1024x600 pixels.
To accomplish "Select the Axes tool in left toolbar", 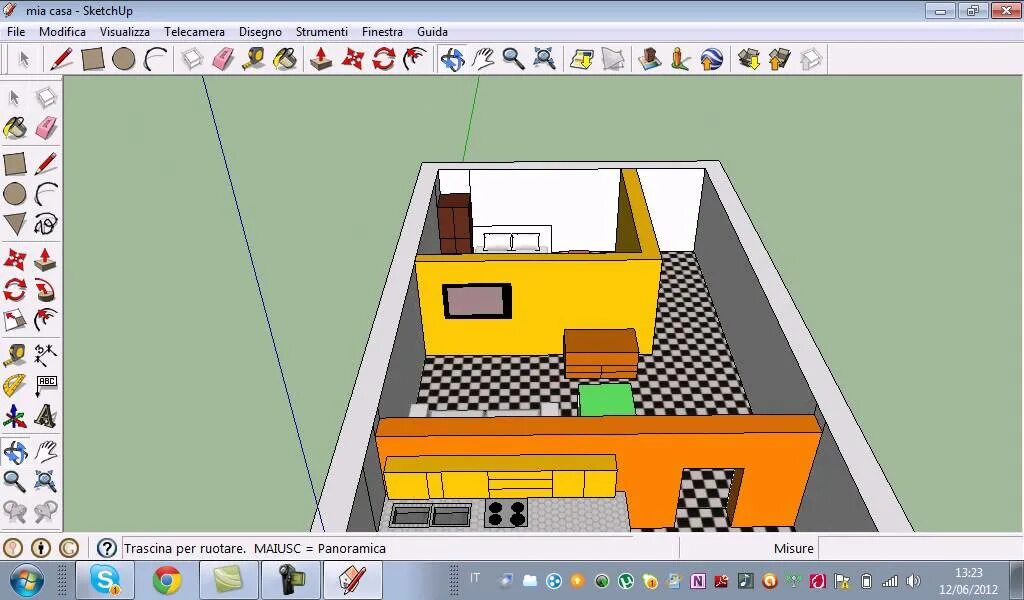I will (x=14, y=416).
